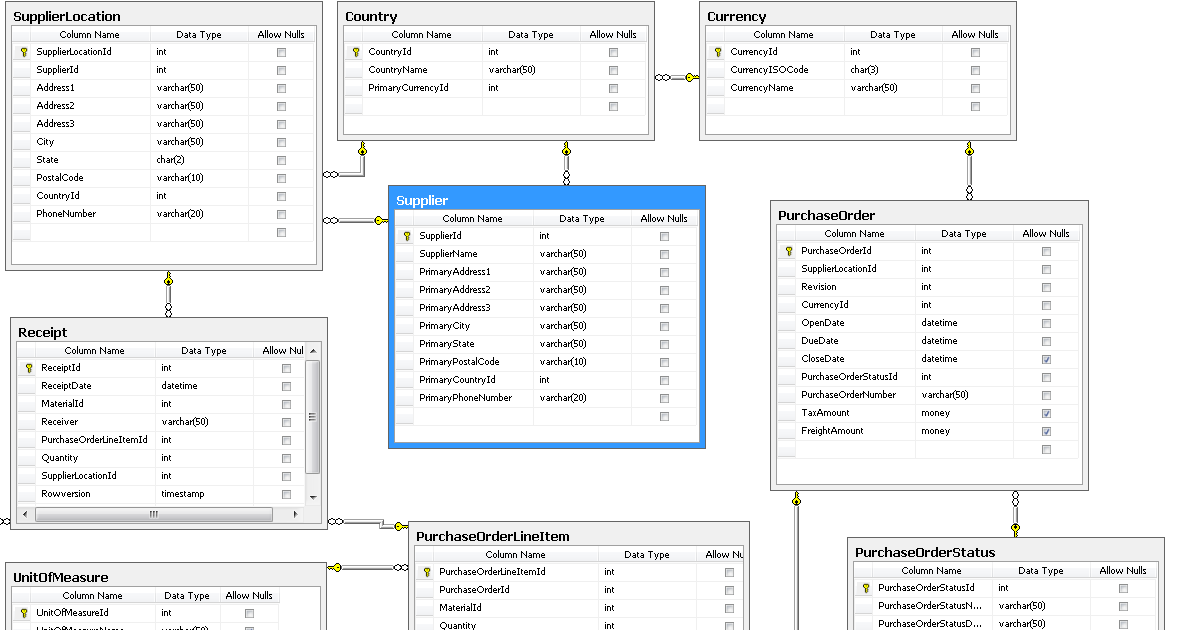1195x630 pixels.
Task: Click the primary key icon on CurrencyId
Action: point(718,51)
